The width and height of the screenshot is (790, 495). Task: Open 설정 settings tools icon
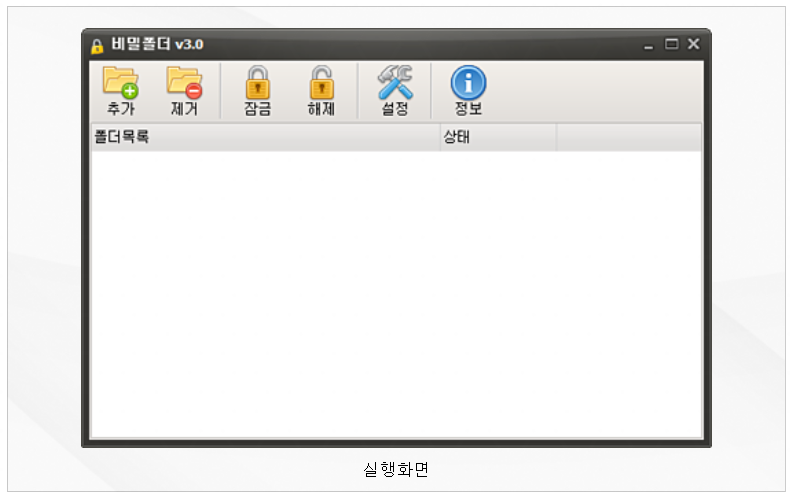pos(395,90)
